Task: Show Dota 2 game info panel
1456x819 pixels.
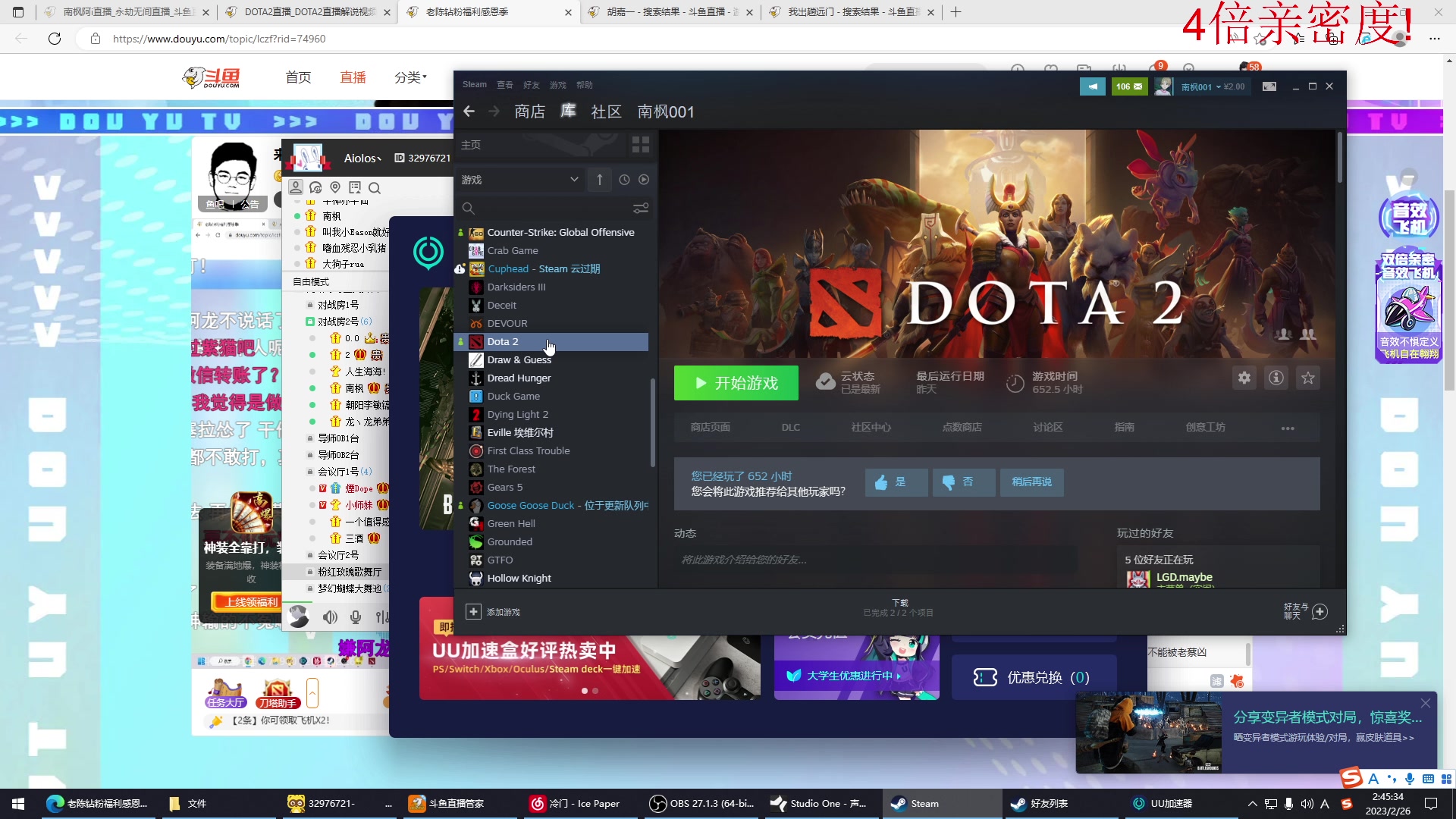Action: (x=1276, y=378)
